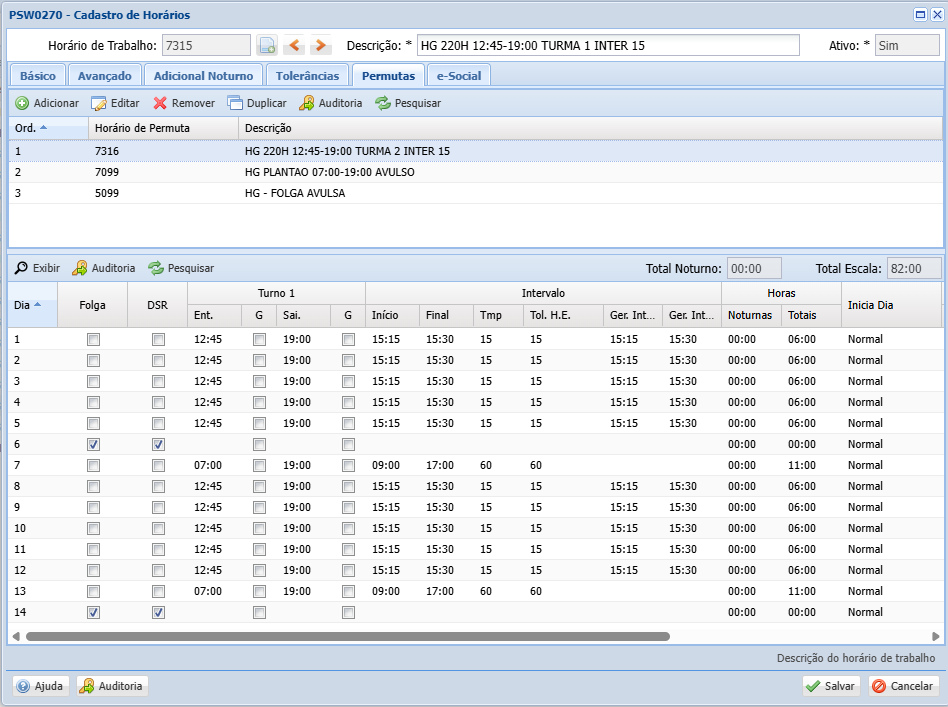Click the Descrição text field
The height and width of the screenshot is (707, 948).
pos(608,45)
